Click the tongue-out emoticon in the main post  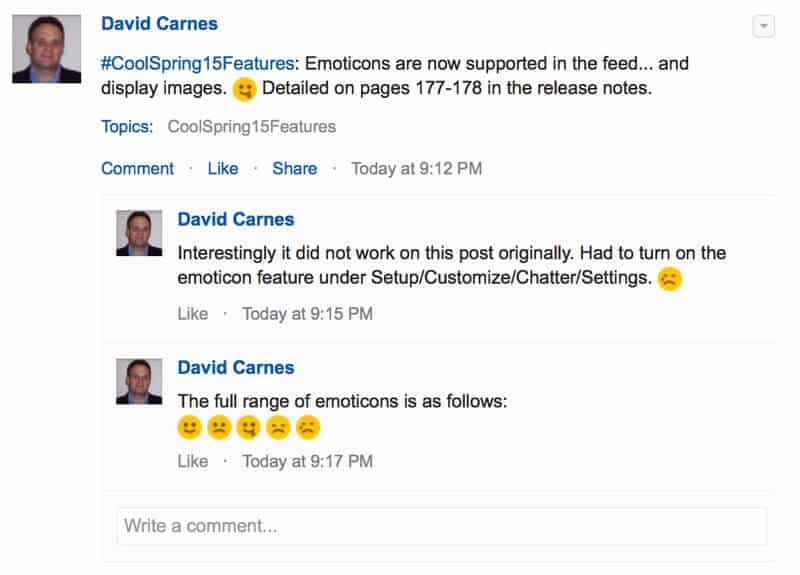245,90
